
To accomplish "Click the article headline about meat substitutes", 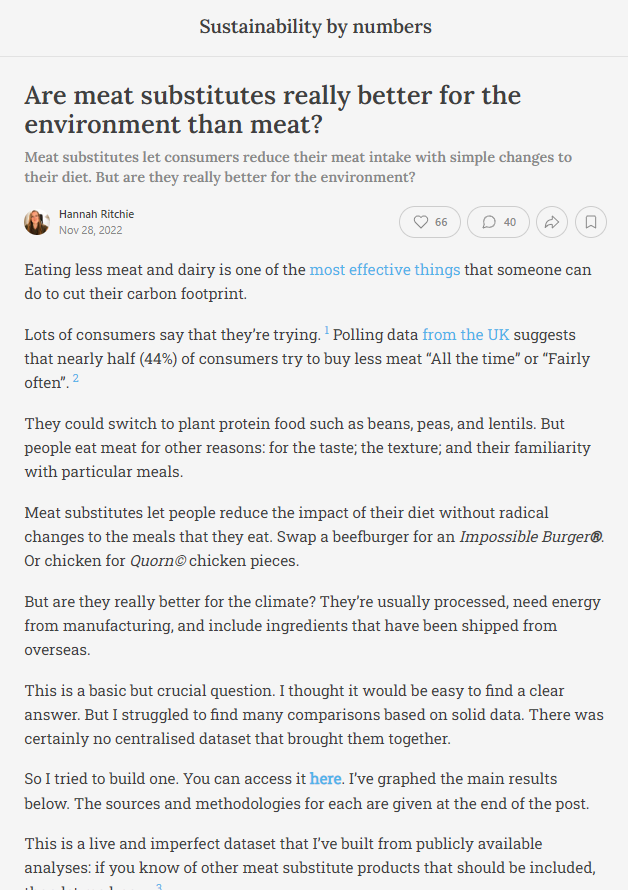I will pos(273,110).
